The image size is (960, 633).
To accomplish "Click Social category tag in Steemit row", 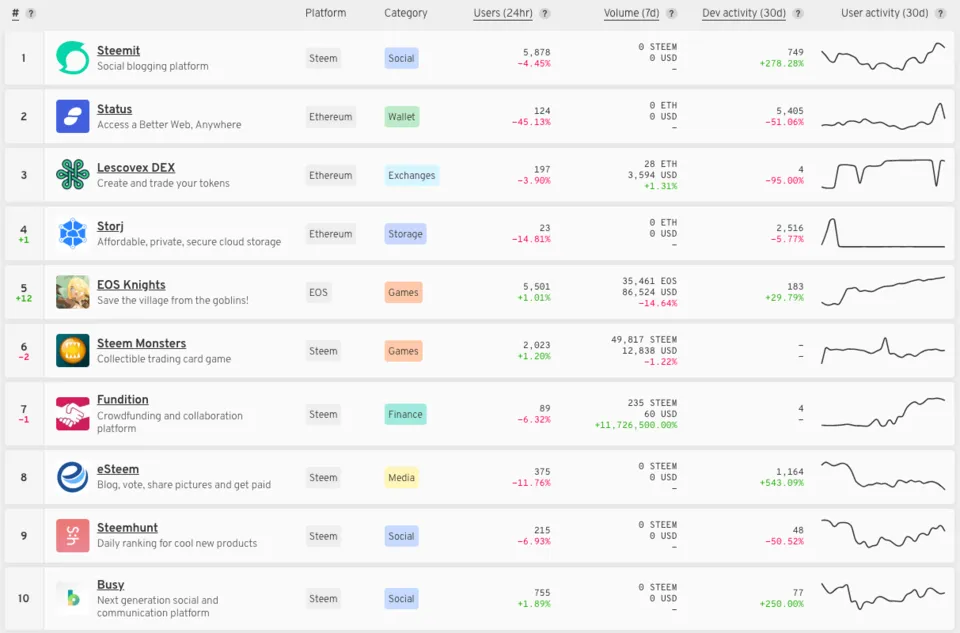I will [x=402, y=58].
